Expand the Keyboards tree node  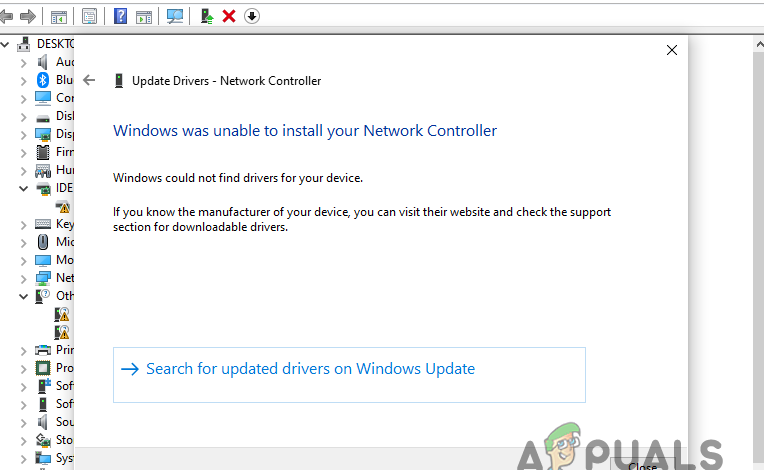point(23,224)
